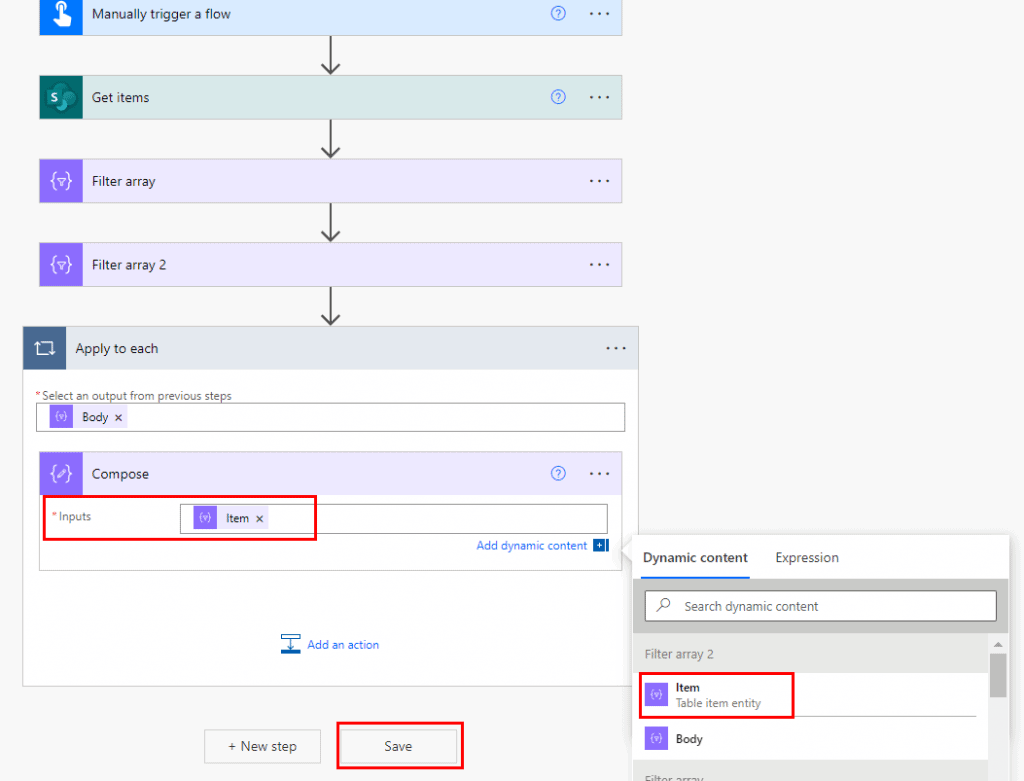Click the dynamic content scroll up arrow
The image size is (1024, 781).
998,645
